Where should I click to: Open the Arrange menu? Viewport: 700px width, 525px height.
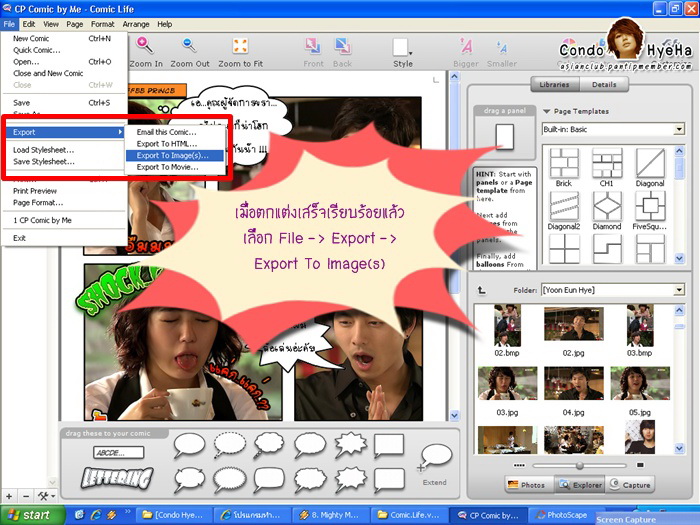pos(136,24)
